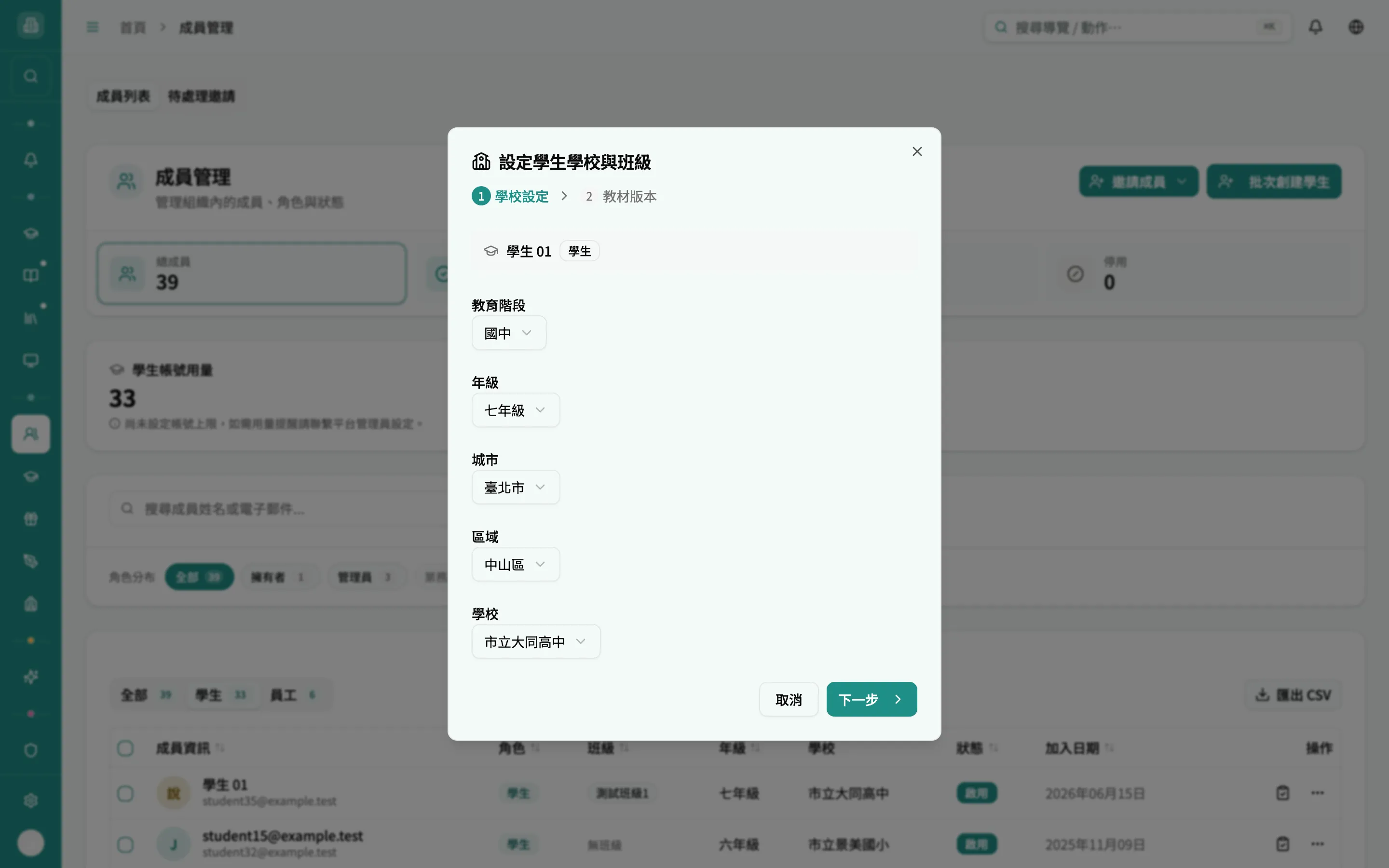
Task: Click 測試班級1 class tag
Action: (622, 793)
